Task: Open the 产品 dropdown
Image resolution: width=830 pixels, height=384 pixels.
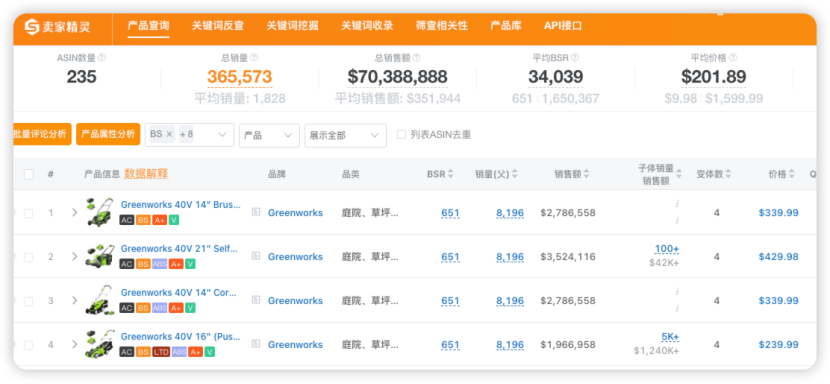Action: 269,135
